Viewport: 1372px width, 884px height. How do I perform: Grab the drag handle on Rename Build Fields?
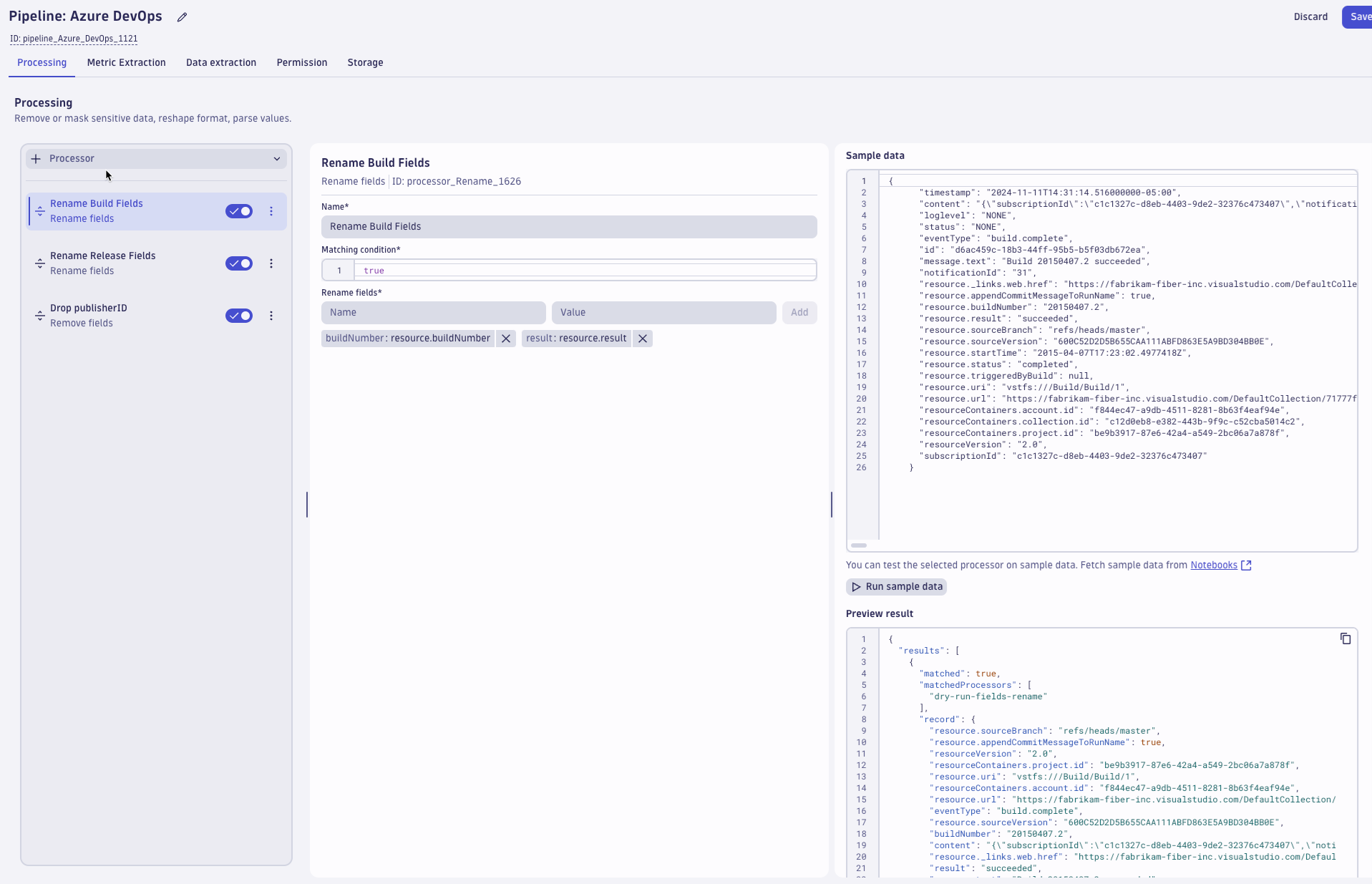(40, 211)
